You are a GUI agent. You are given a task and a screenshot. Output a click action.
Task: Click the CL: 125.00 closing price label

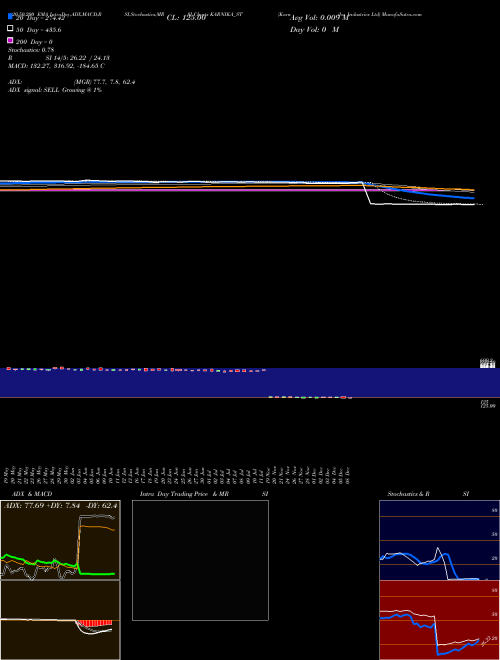pos(186,18)
